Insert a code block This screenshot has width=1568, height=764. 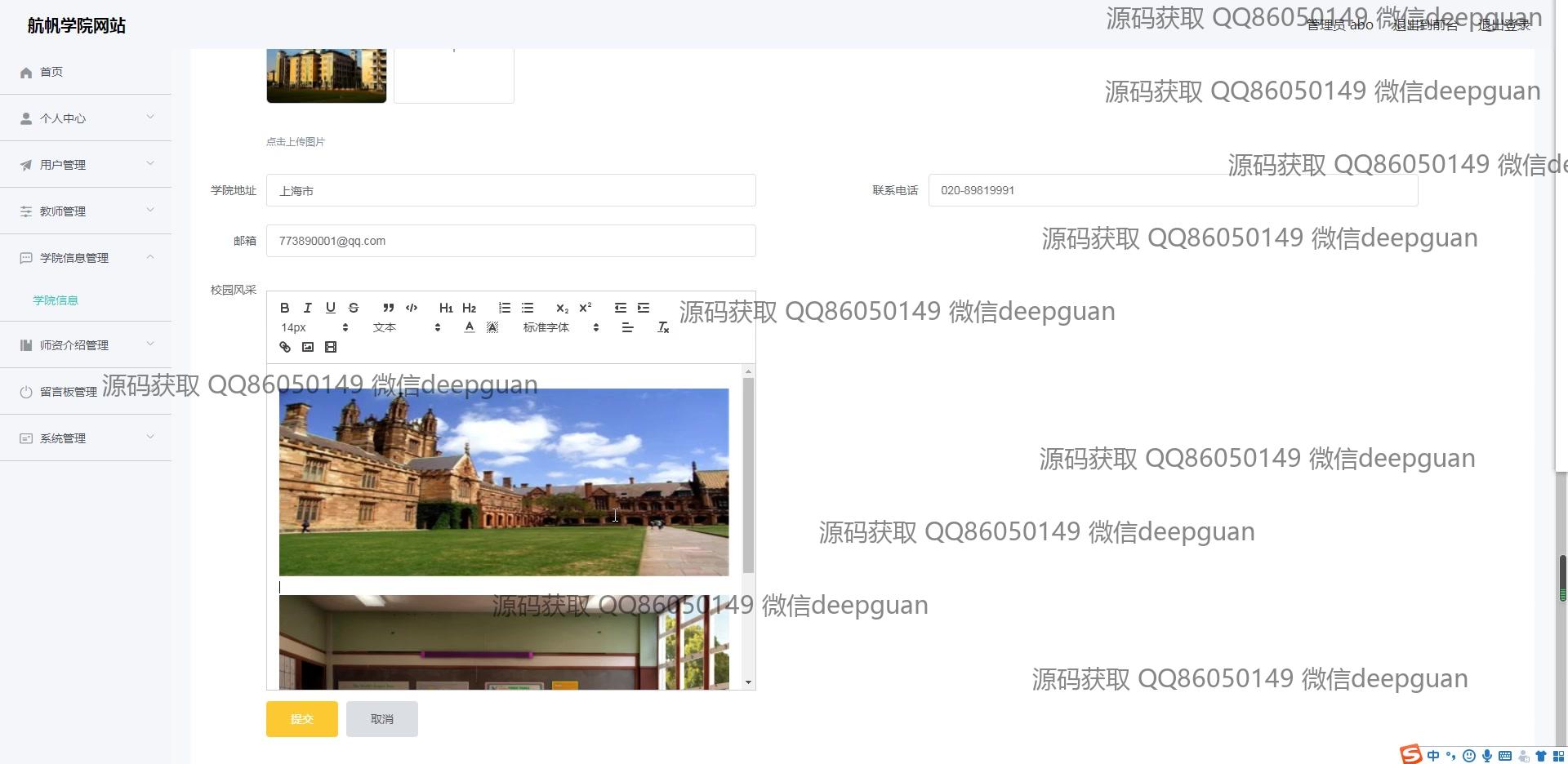[412, 308]
